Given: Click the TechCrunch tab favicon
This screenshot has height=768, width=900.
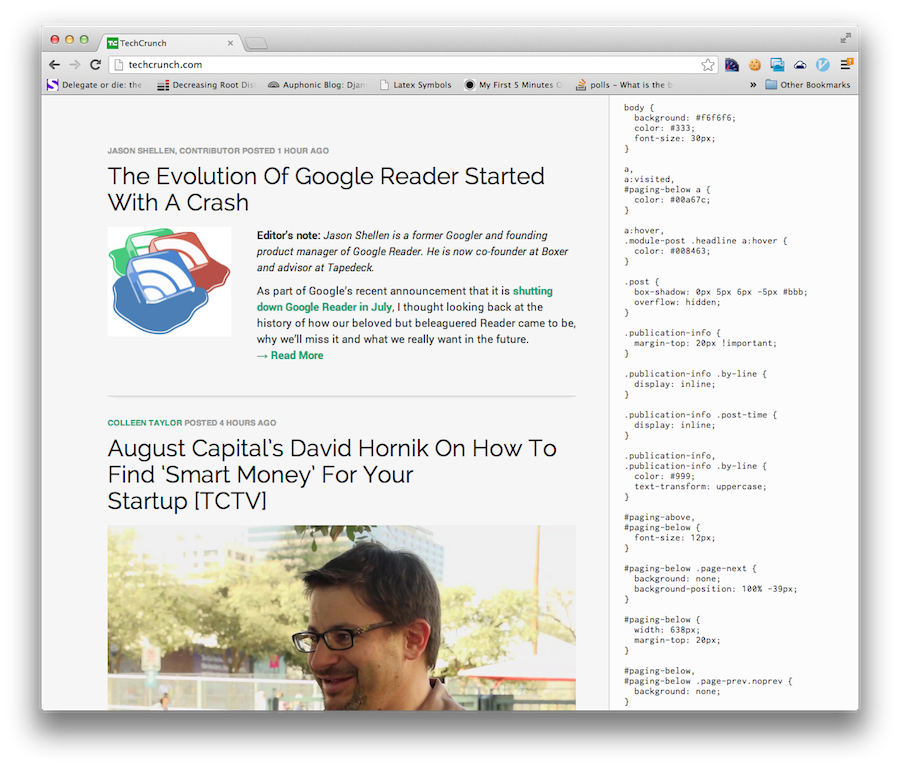Looking at the screenshot, I should 112,43.
